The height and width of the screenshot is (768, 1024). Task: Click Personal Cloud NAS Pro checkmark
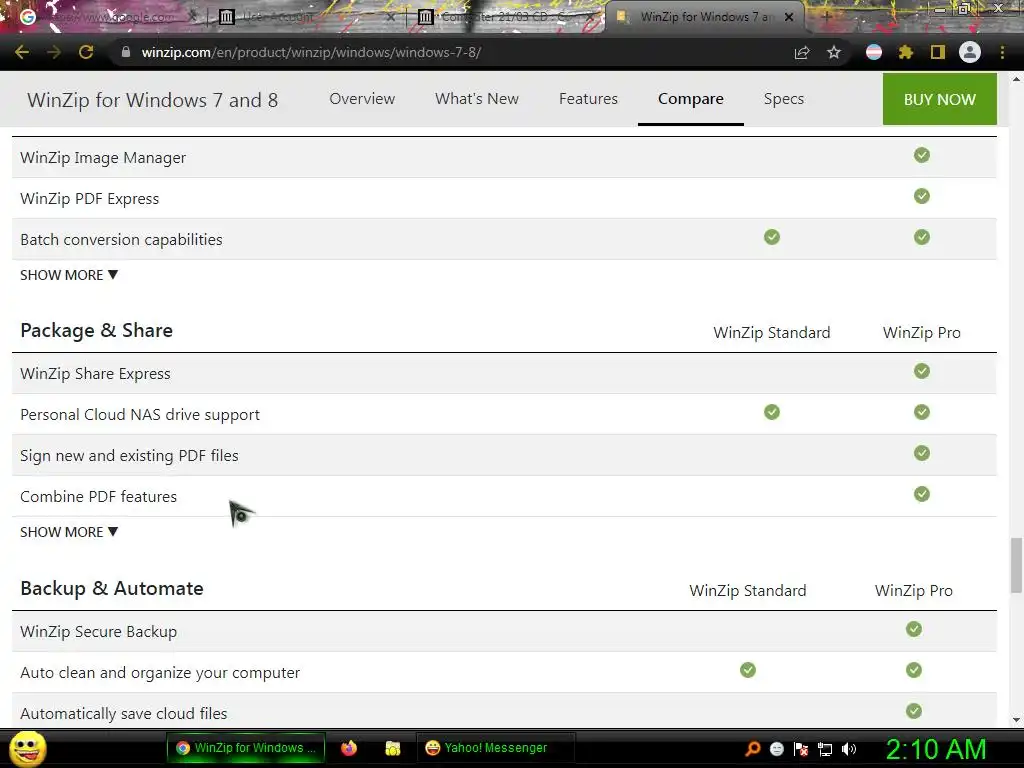tap(921, 412)
